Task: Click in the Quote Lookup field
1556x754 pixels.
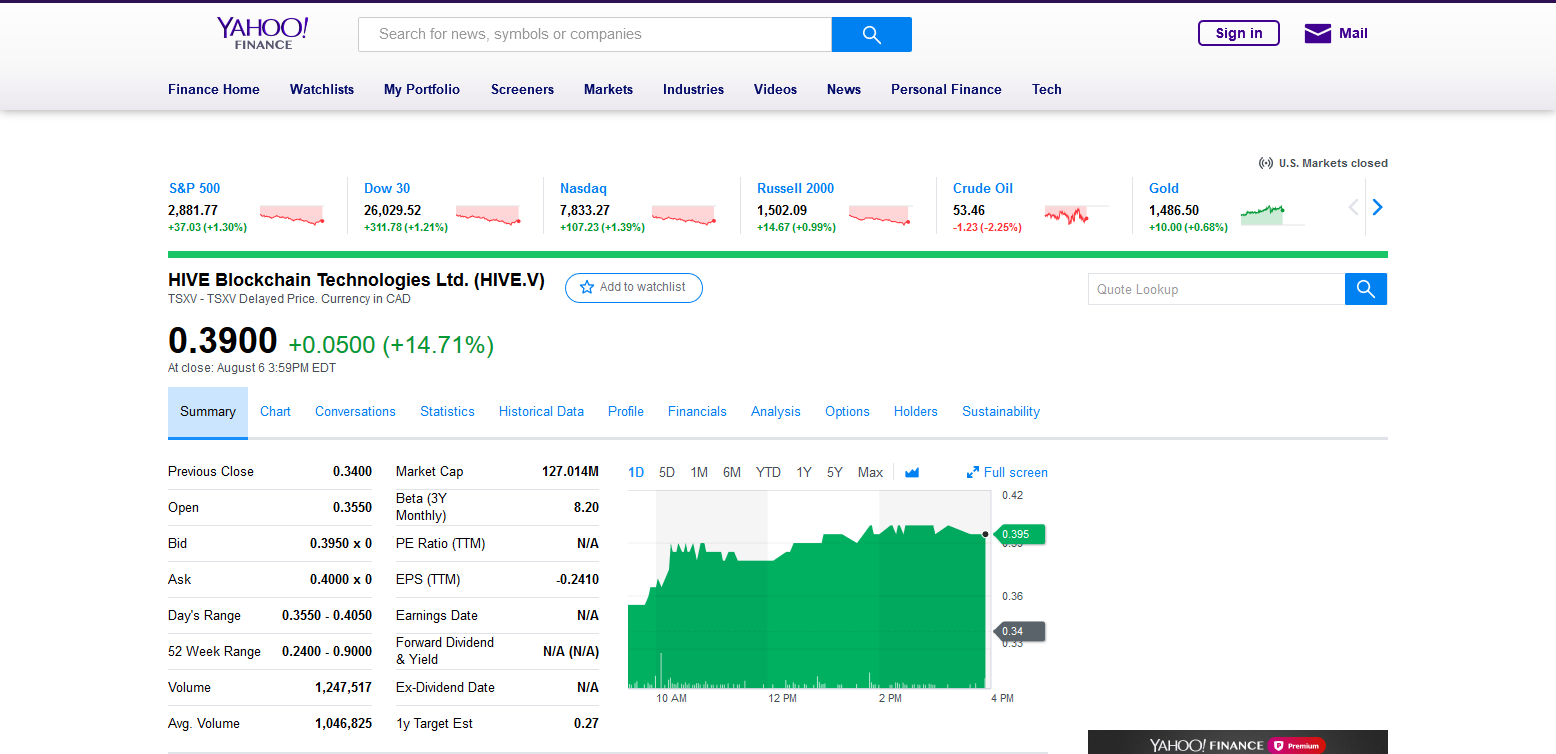Action: point(1215,289)
